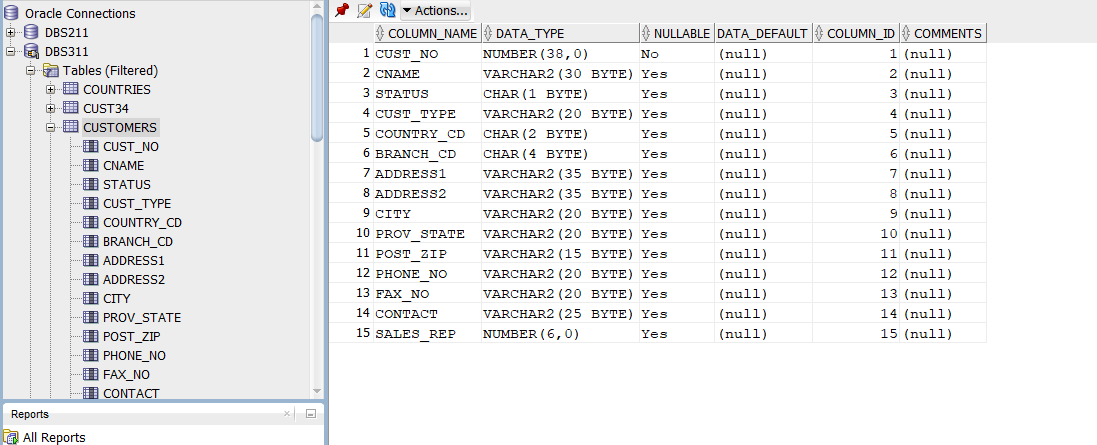1097x445 pixels.
Task: Expand the COUNTRIES table node
Action: click(50, 89)
